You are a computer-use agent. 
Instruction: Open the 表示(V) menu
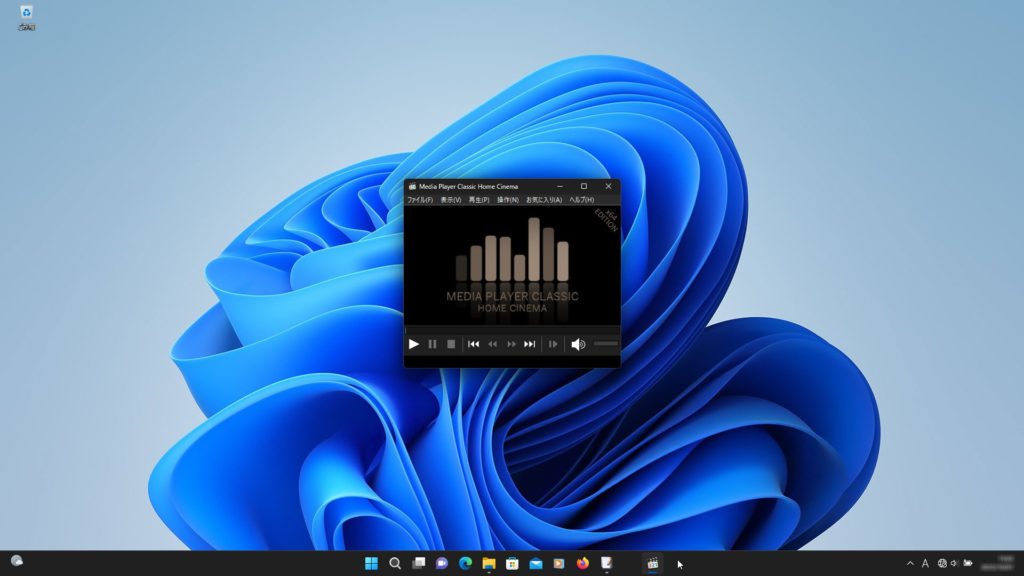point(451,200)
